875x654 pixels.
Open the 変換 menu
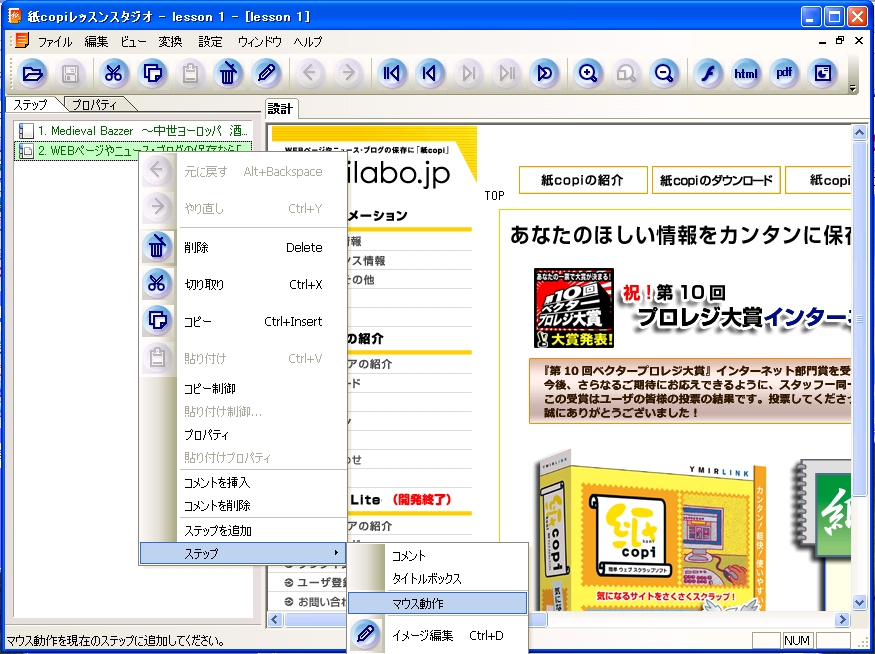point(170,42)
